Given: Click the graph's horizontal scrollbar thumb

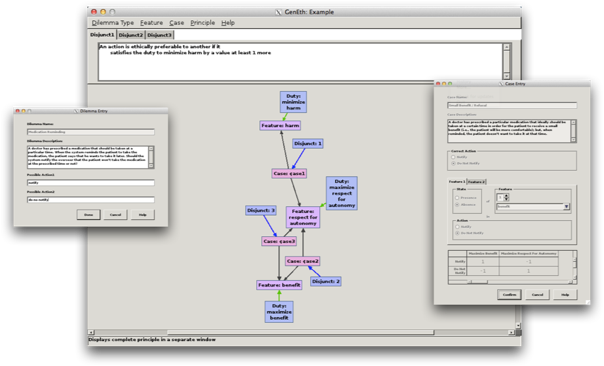Looking at the screenshot, I should coord(300,332).
